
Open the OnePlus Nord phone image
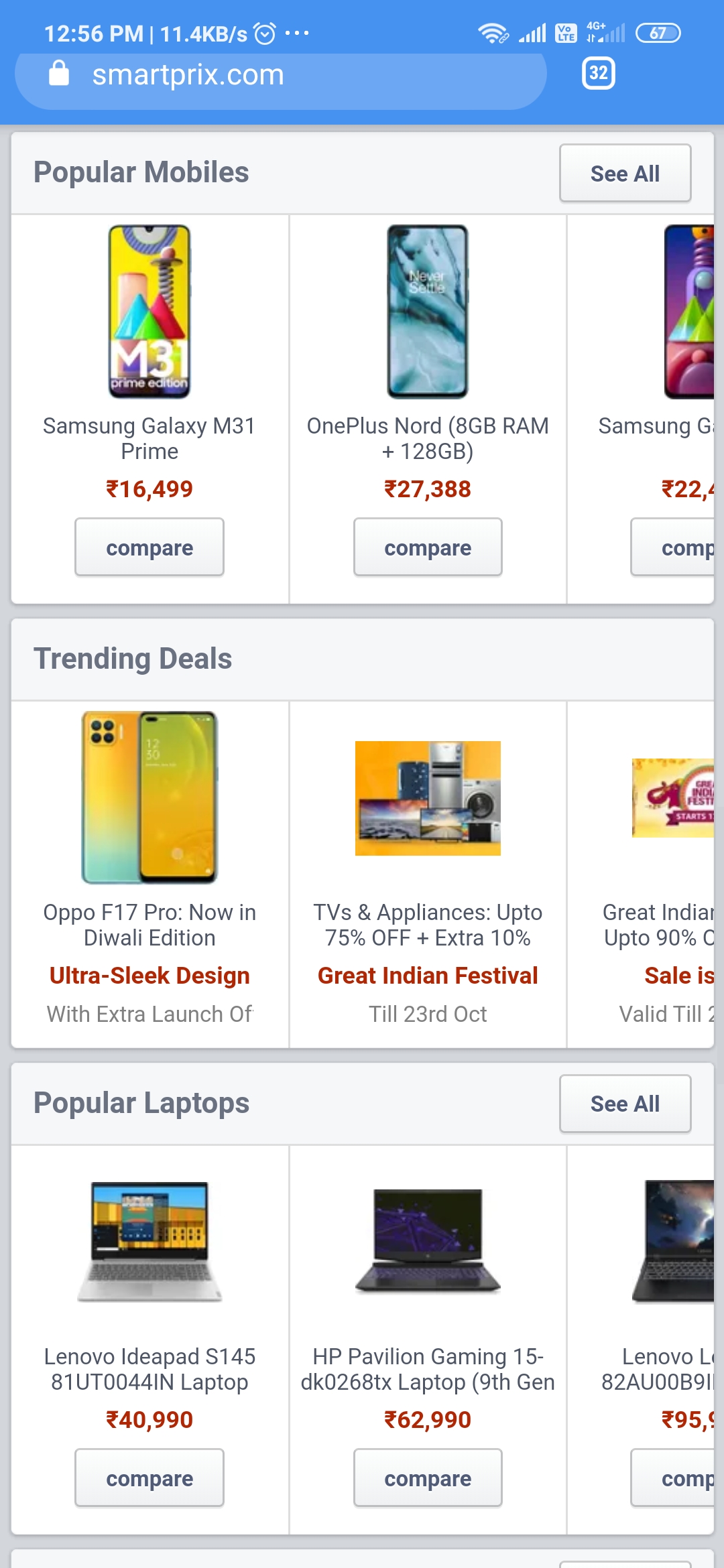coord(428,312)
